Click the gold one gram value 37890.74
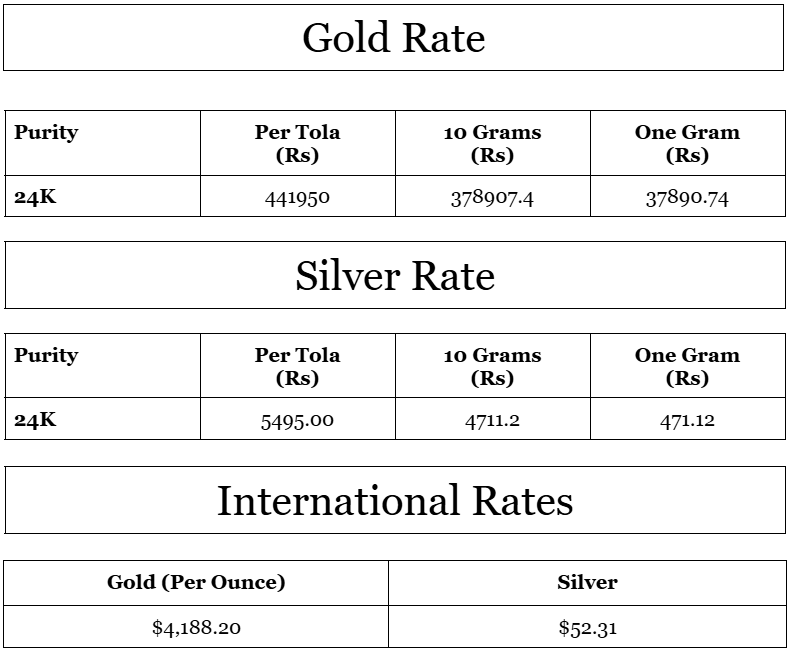Screen dimensions: 788x651 687,198
